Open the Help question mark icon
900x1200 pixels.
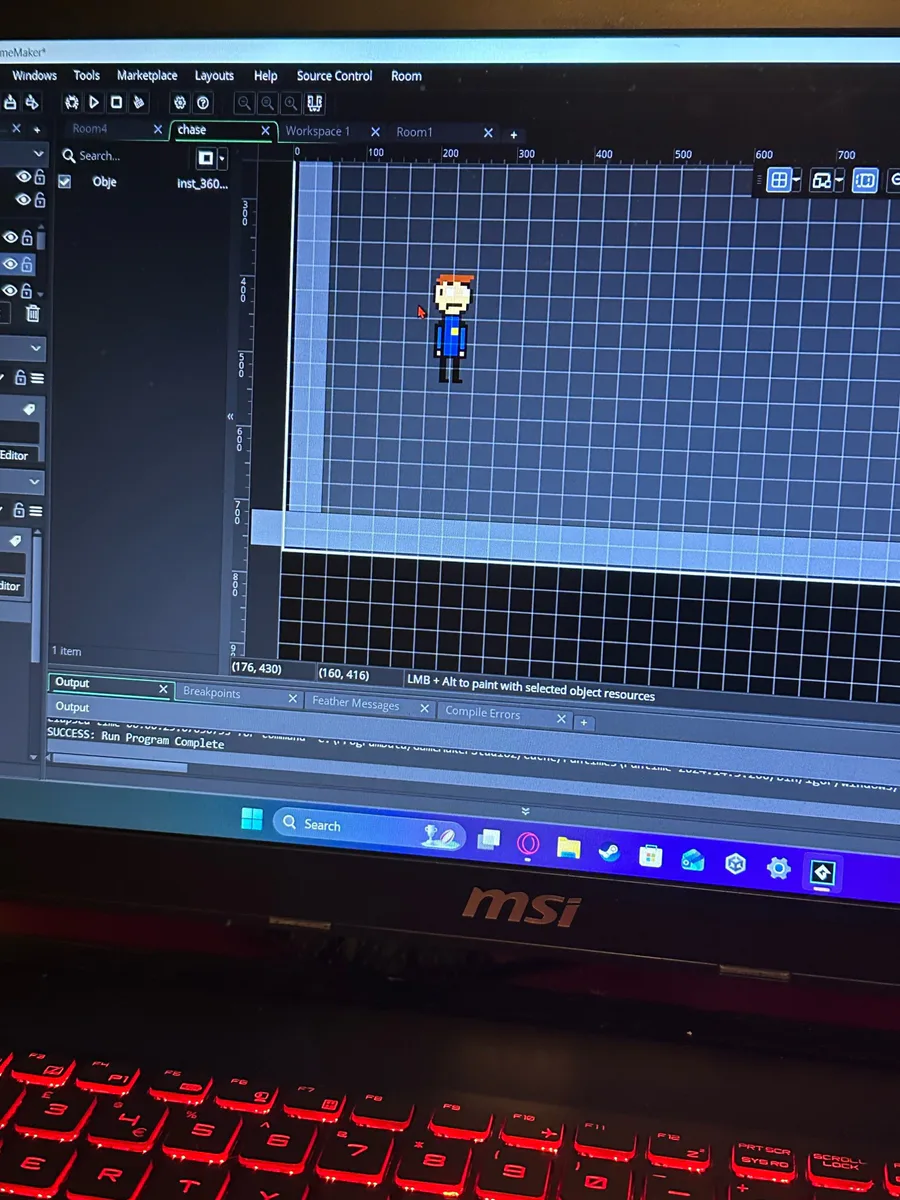pyautogui.click(x=203, y=102)
